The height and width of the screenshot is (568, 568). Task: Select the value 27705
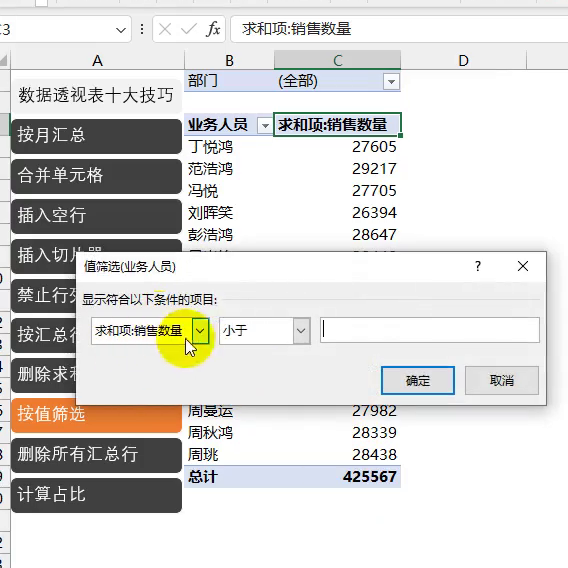[374, 191]
